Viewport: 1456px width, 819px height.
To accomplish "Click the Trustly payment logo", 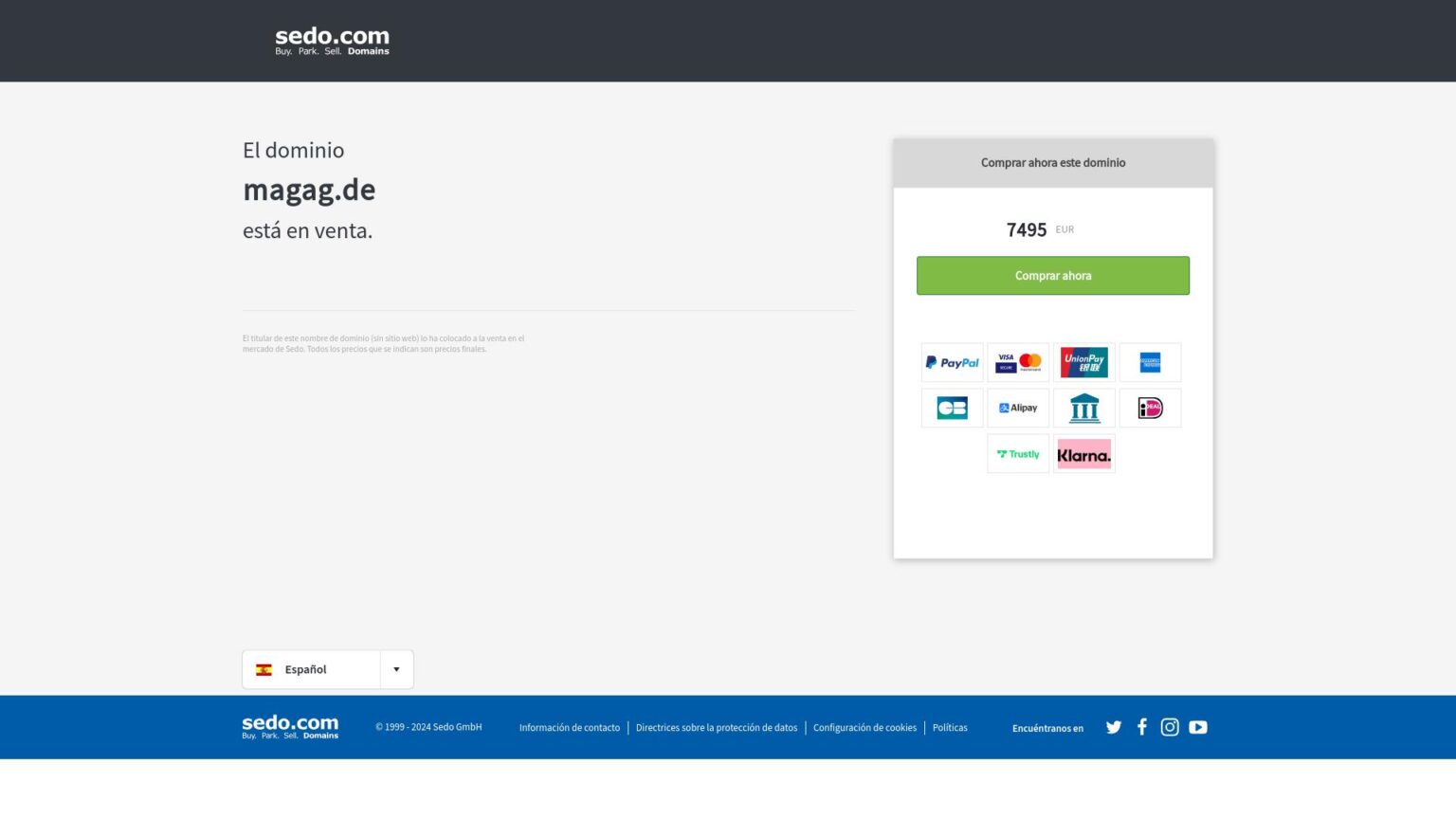I will coord(1018,454).
